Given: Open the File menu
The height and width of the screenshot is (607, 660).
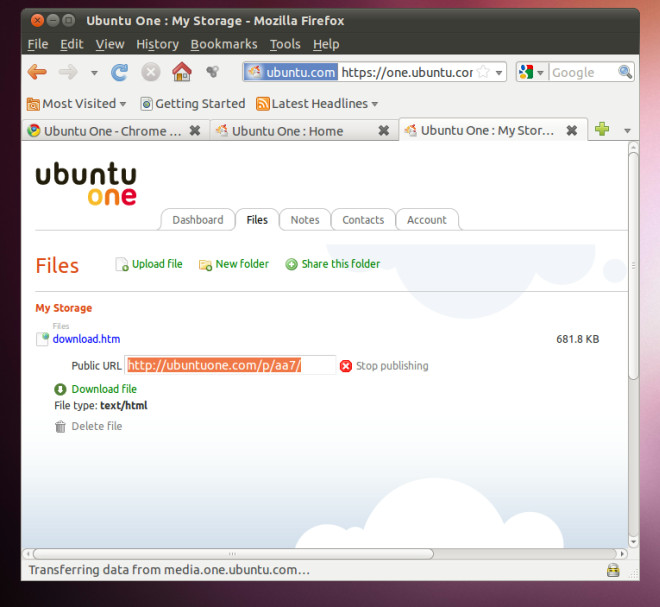Looking at the screenshot, I should coord(38,44).
